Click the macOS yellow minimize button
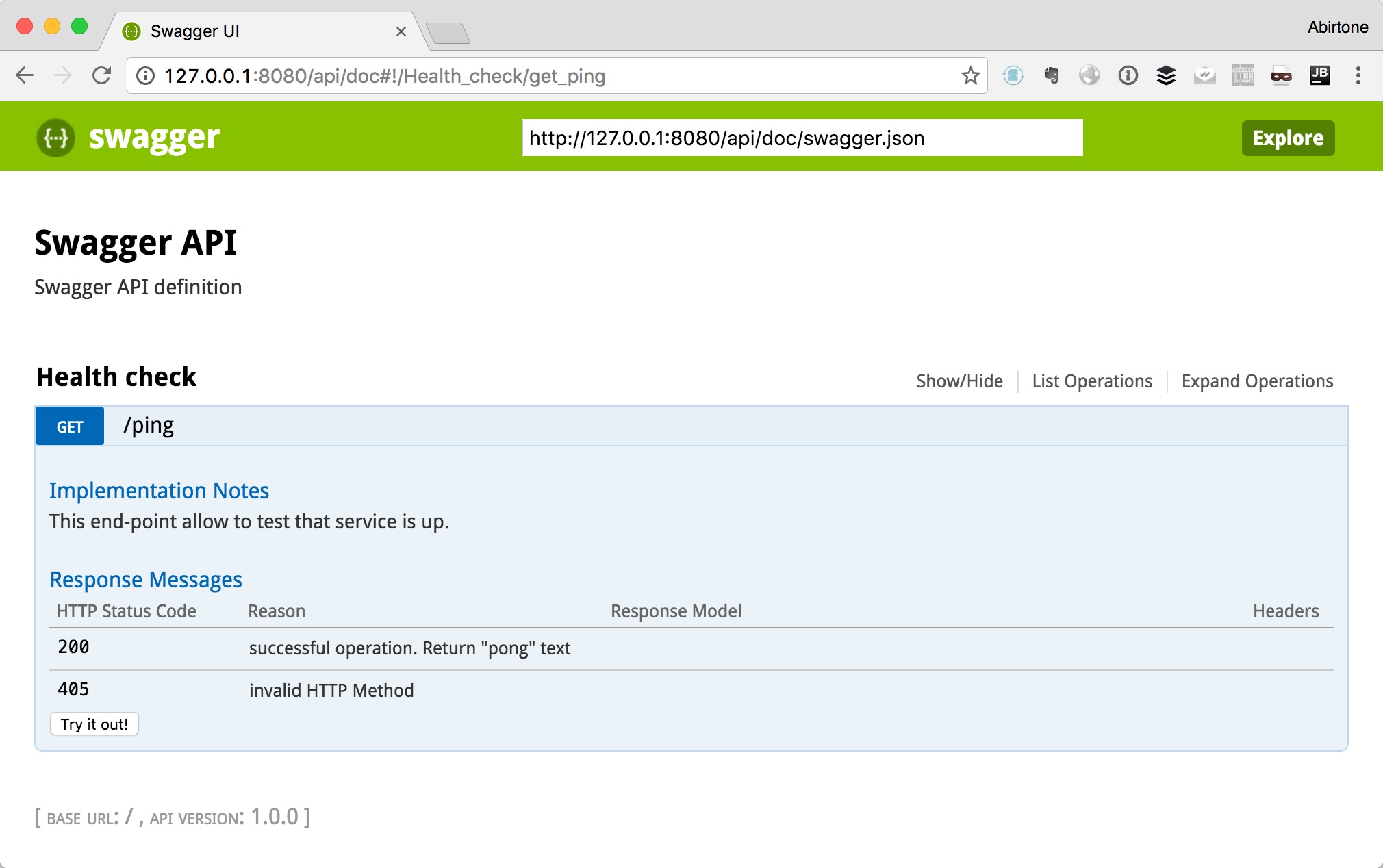This screenshot has height=868, width=1383. point(52,27)
